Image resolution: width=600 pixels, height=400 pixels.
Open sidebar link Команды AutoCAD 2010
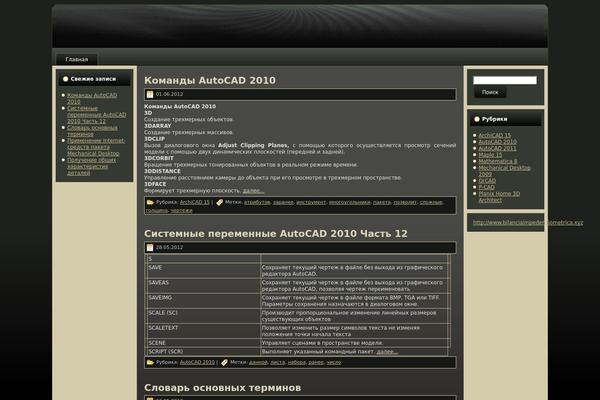(x=92, y=98)
